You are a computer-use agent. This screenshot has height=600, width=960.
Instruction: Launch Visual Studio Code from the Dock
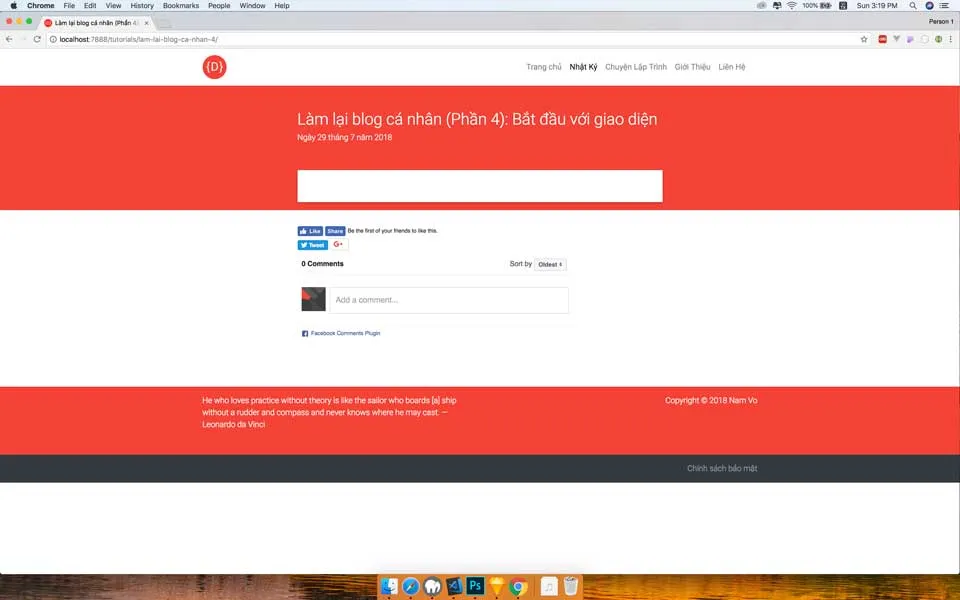[454, 586]
